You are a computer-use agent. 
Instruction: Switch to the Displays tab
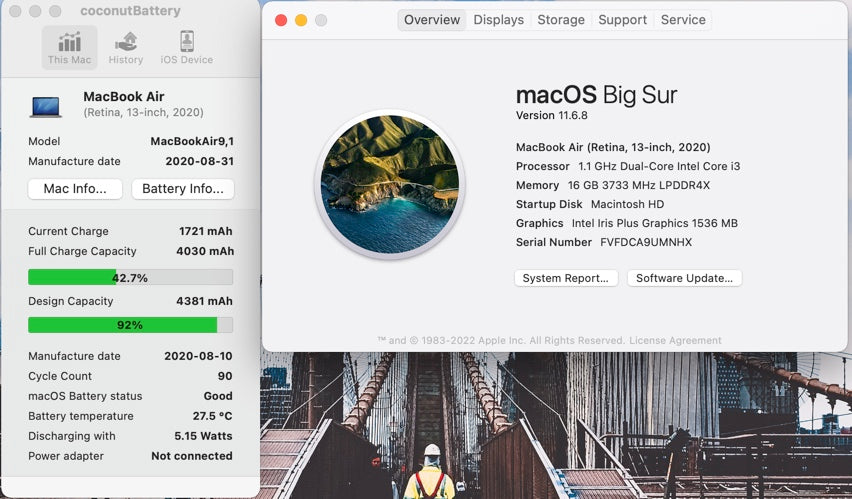point(498,20)
